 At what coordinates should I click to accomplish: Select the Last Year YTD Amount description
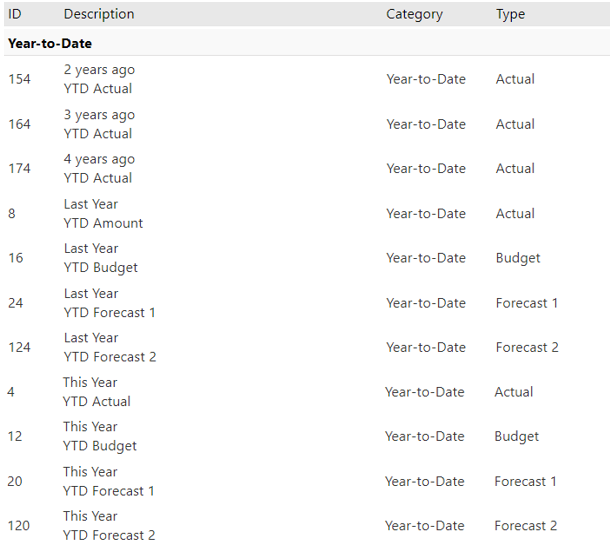coord(103,213)
